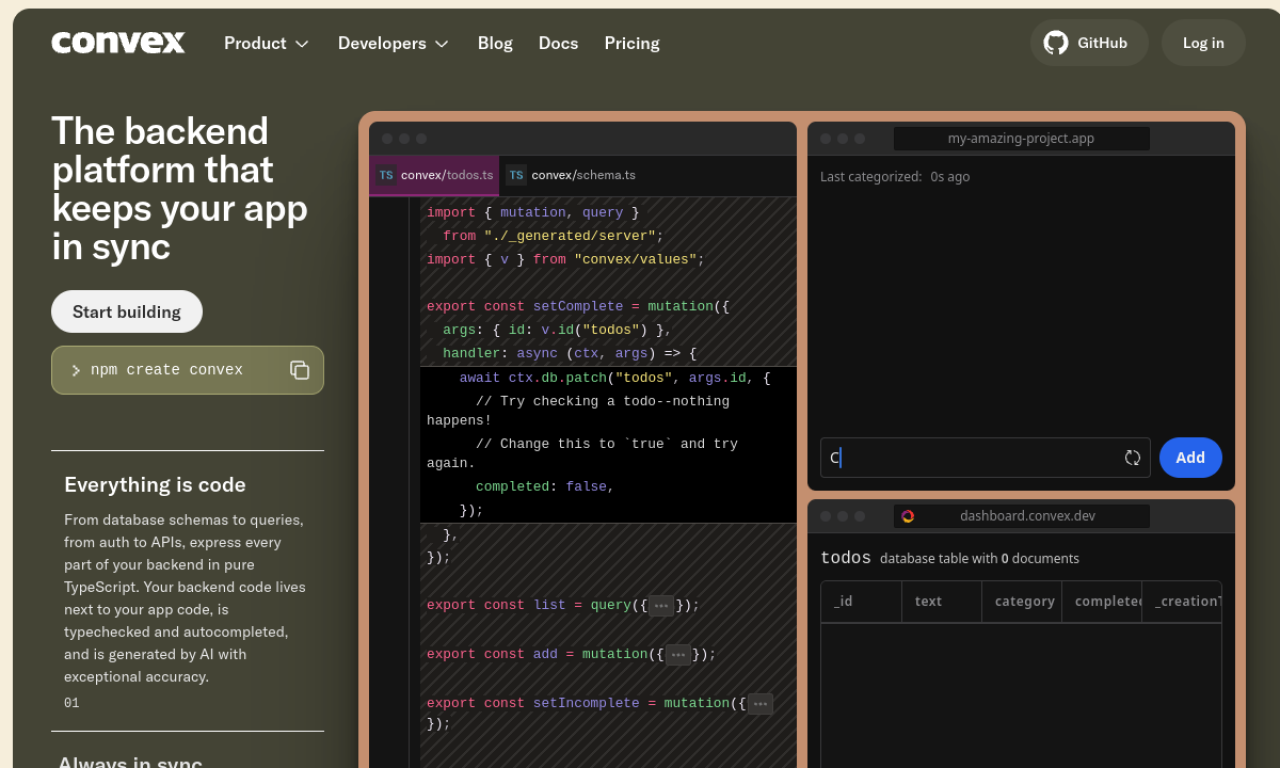Image resolution: width=1280 pixels, height=768 pixels.
Task: Open the Pricing page
Action: click(x=631, y=43)
